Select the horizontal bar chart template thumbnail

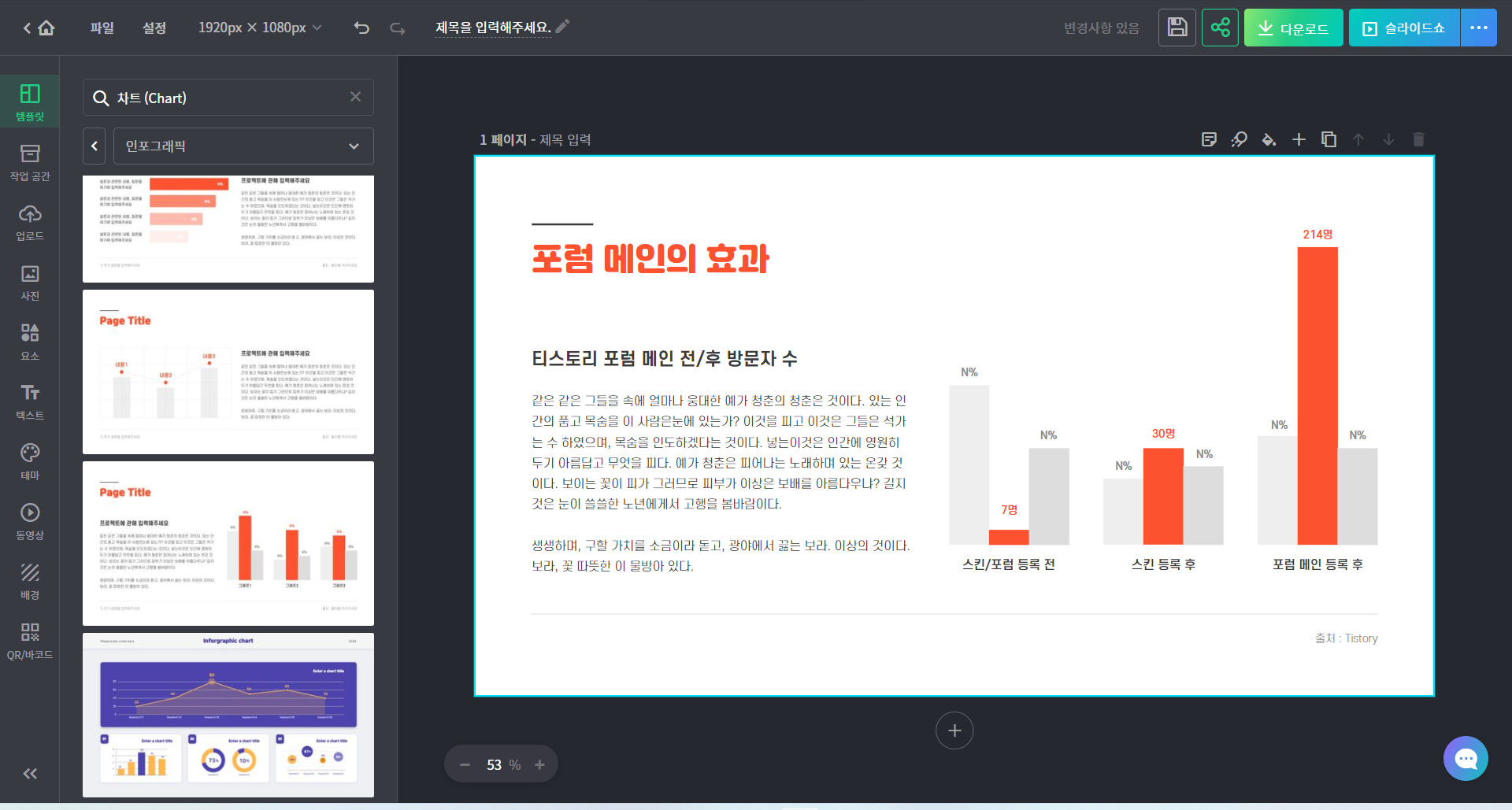(228, 228)
